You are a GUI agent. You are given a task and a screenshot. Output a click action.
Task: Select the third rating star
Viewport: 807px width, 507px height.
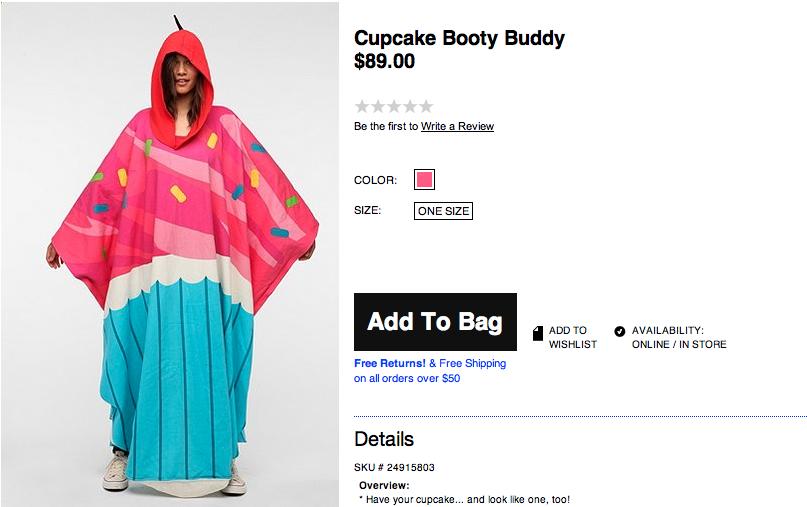tap(394, 106)
